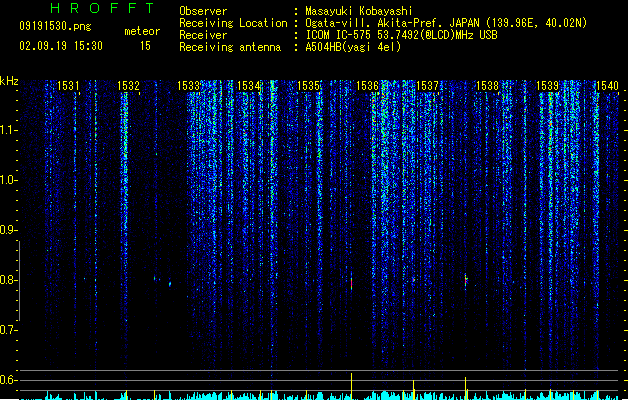Click the Ogata-vill. Akita-Pref. JAPAN location text

(446, 23)
